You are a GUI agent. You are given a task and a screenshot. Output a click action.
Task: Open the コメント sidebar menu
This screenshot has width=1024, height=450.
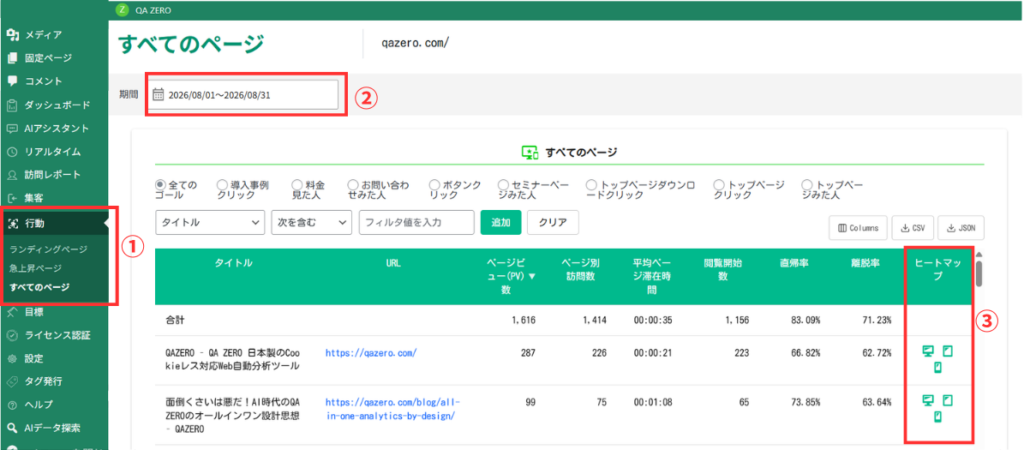44,81
